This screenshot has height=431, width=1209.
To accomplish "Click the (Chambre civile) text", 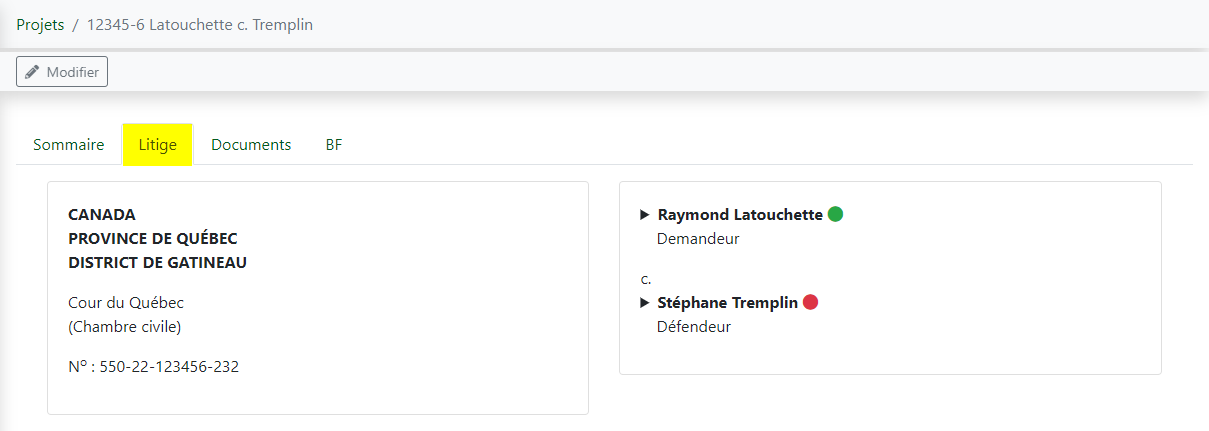I will (125, 326).
